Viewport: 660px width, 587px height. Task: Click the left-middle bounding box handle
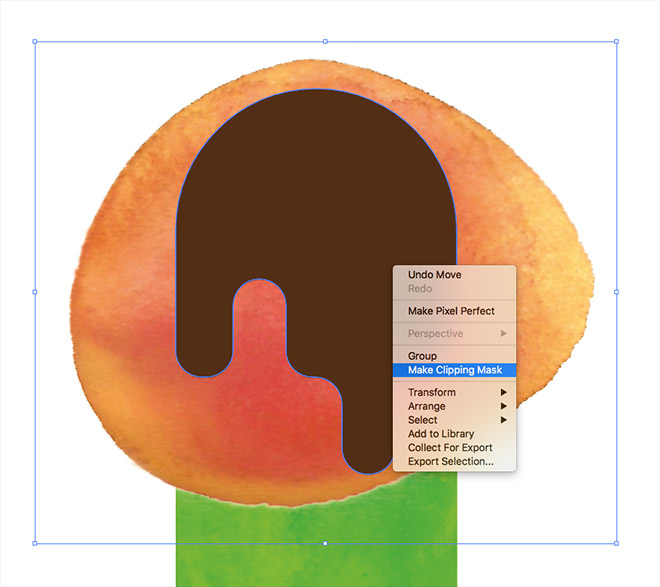click(x=35, y=292)
